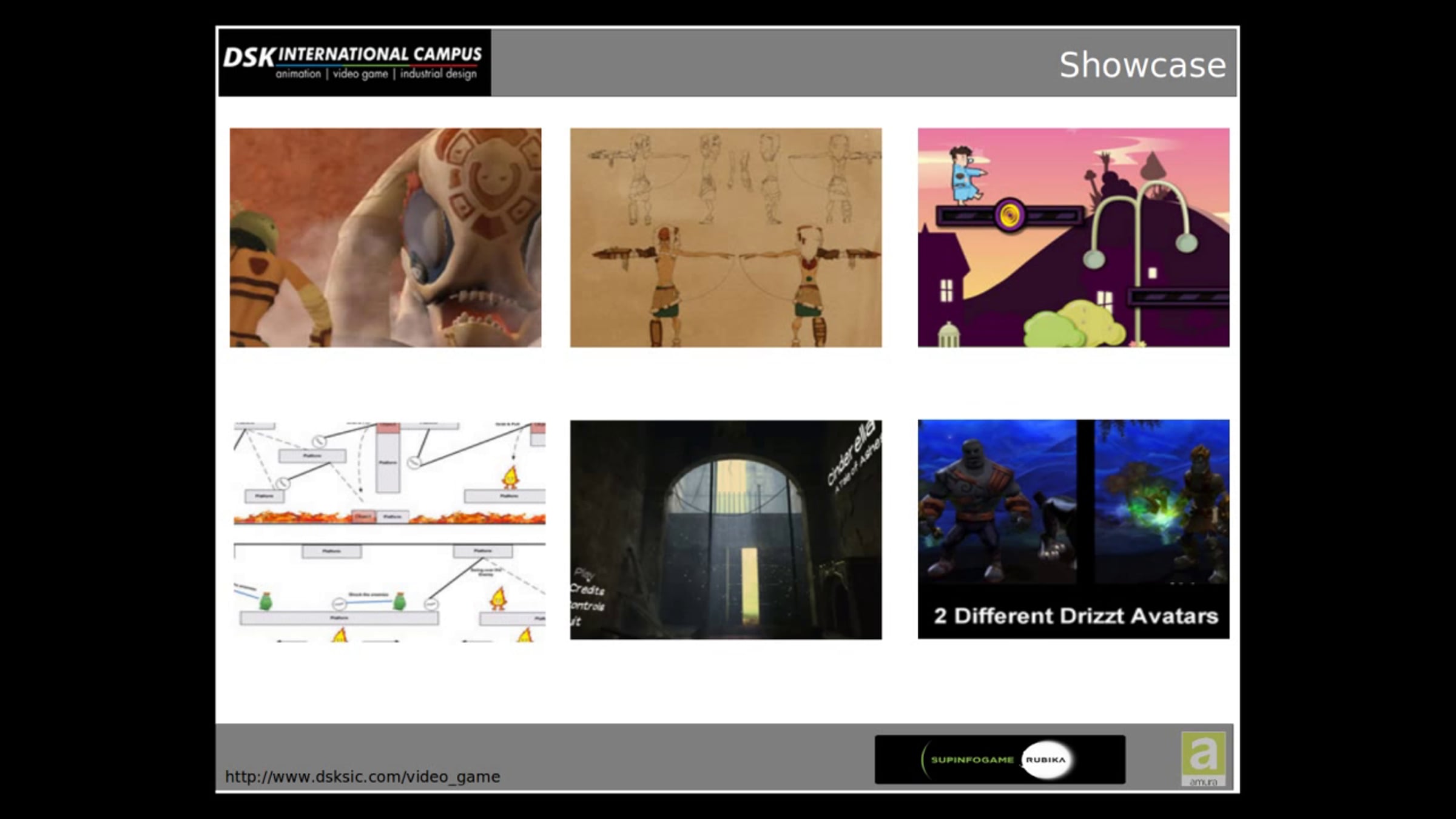Click the leftmost green enemy character
Screen dimensions: 1456x819
(x=265, y=601)
